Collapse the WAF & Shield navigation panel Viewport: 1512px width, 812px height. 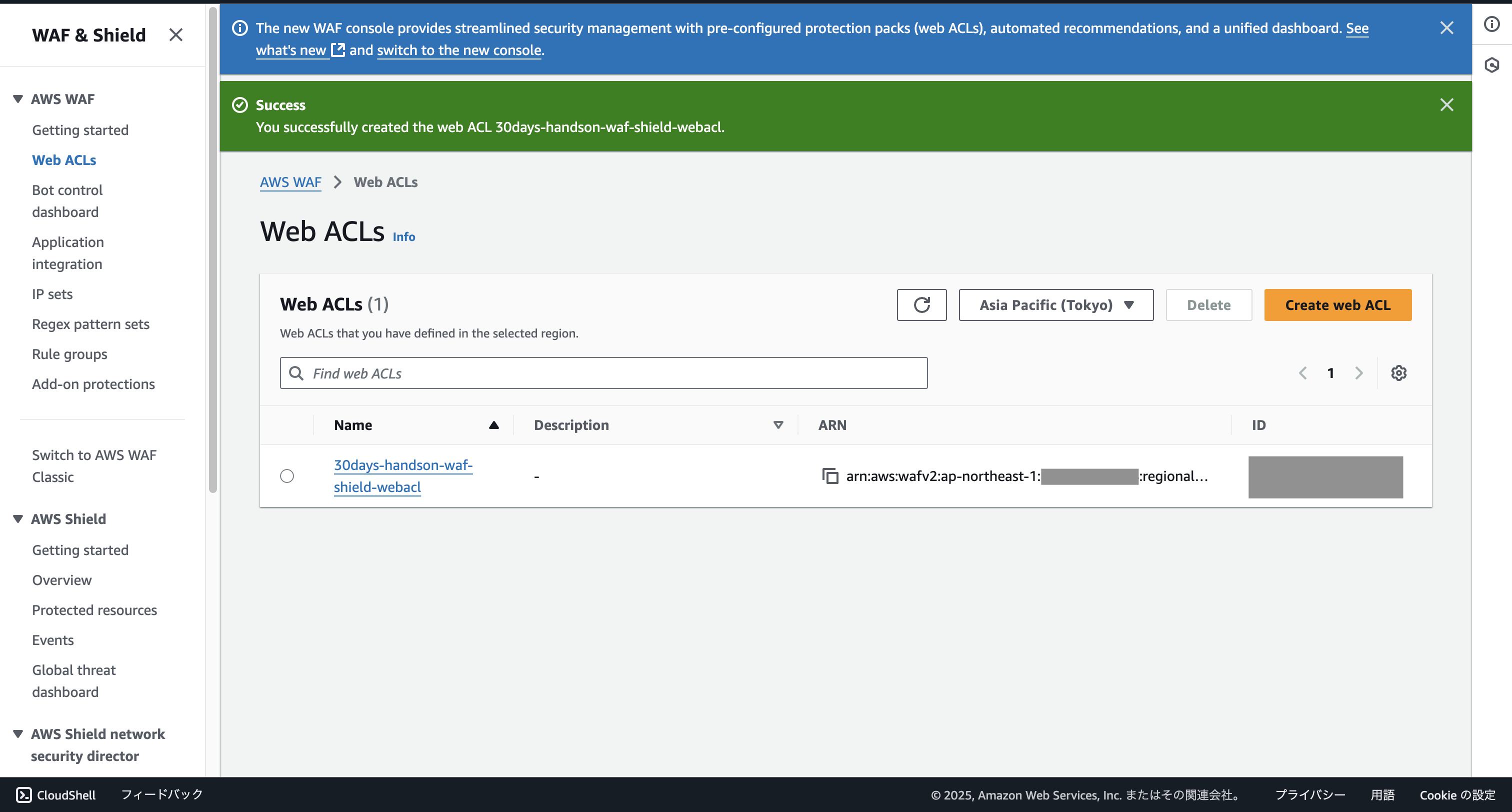tap(175, 35)
